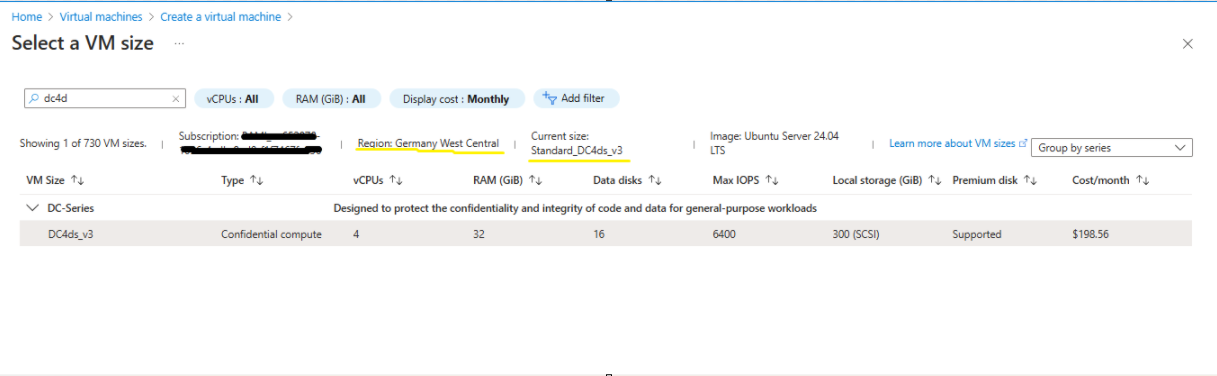Collapse the DC-Series group
Viewport: 1217px width, 376px height.
click(32, 208)
